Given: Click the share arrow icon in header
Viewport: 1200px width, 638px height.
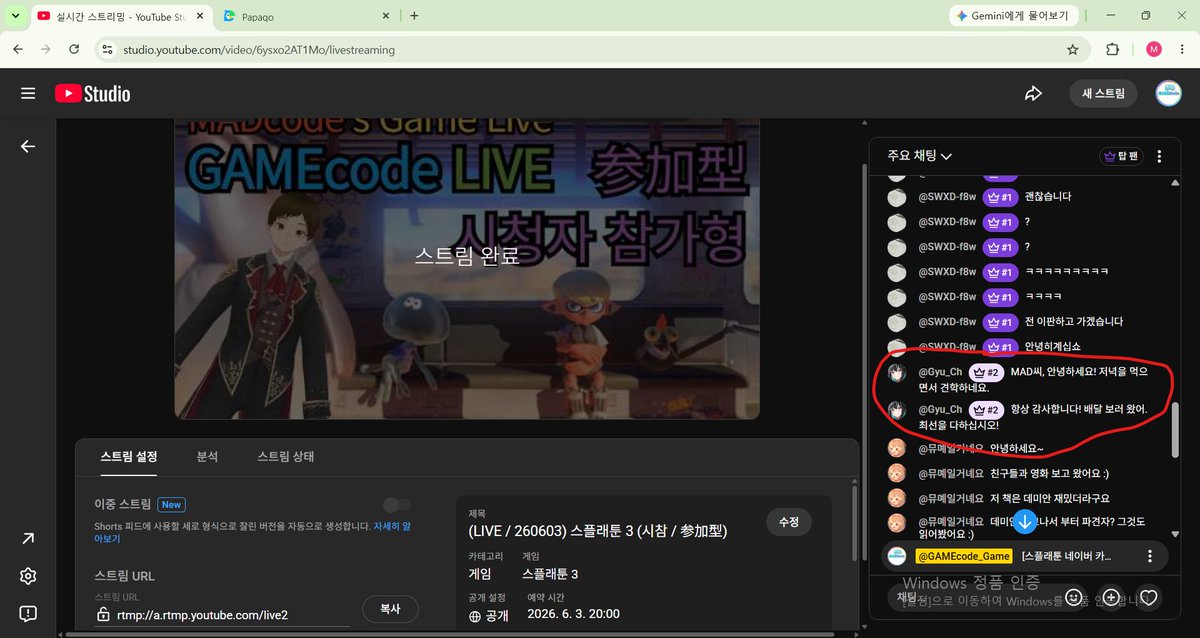Looking at the screenshot, I should (1033, 94).
